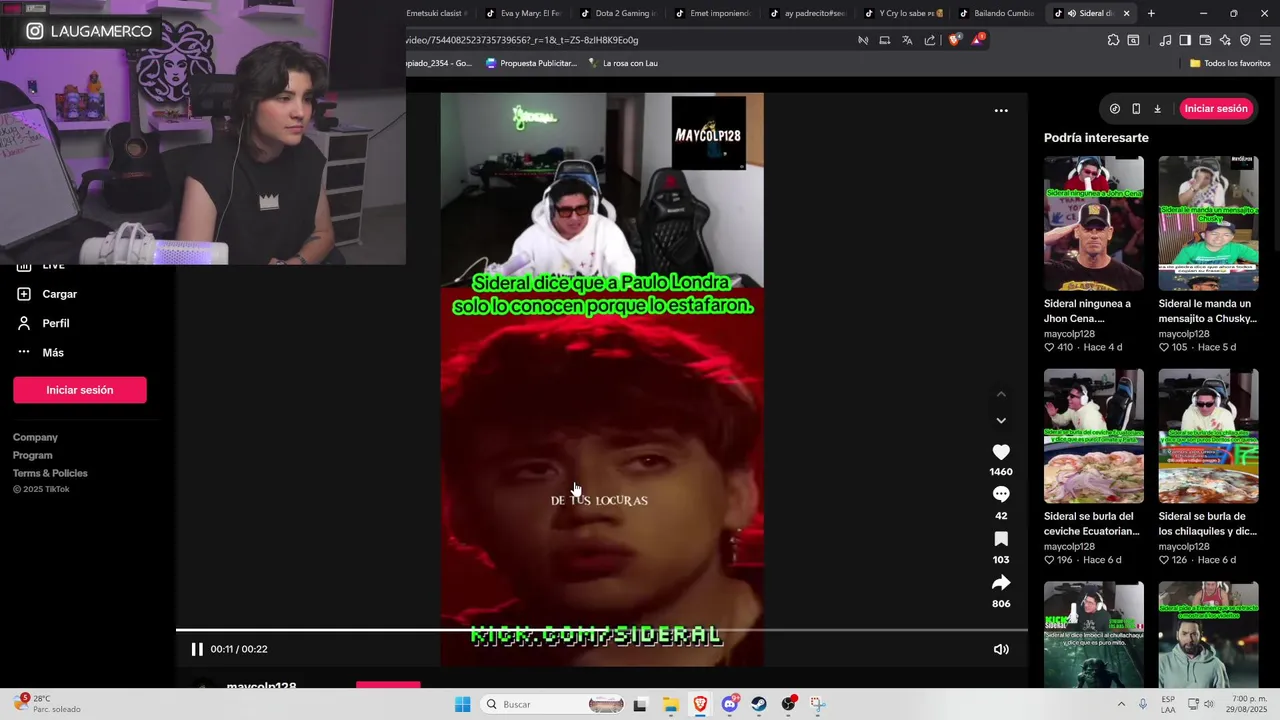The width and height of the screenshot is (1280, 720).
Task: Click the Brave Shields lion icon
Action: pyautogui.click(x=954, y=40)
